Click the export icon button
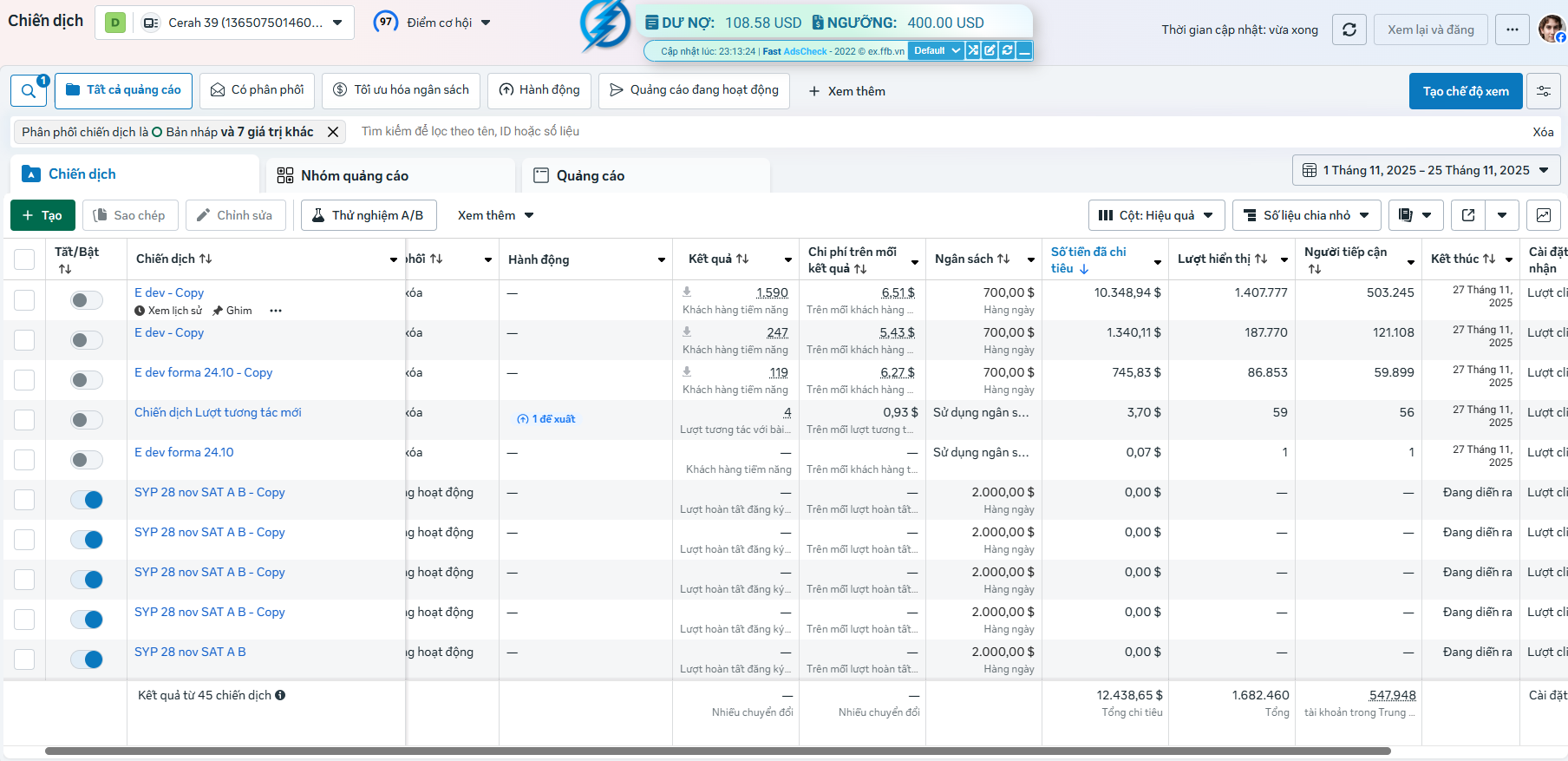 (1468, 215)
